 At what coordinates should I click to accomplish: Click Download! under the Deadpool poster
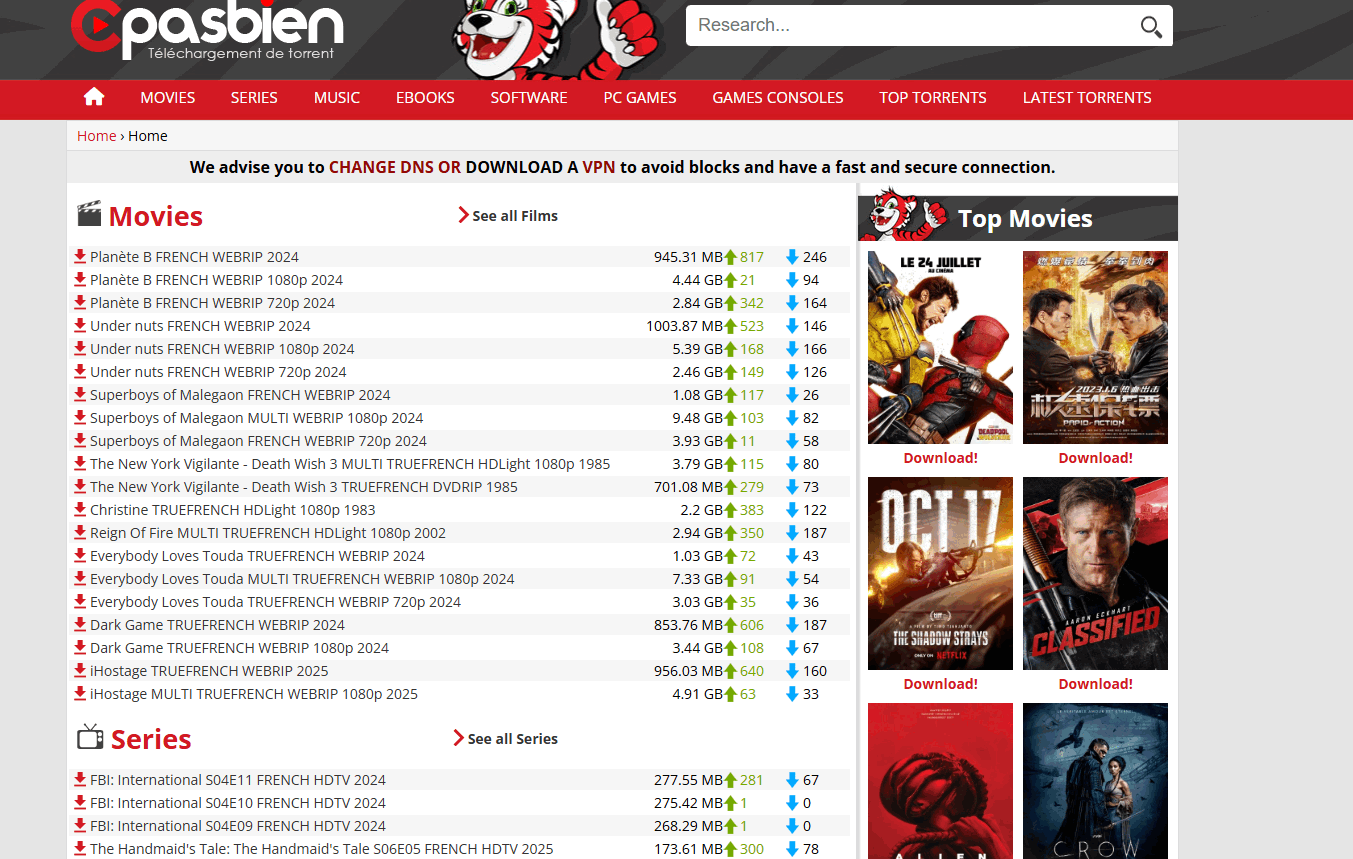click(x=940, y=458)
